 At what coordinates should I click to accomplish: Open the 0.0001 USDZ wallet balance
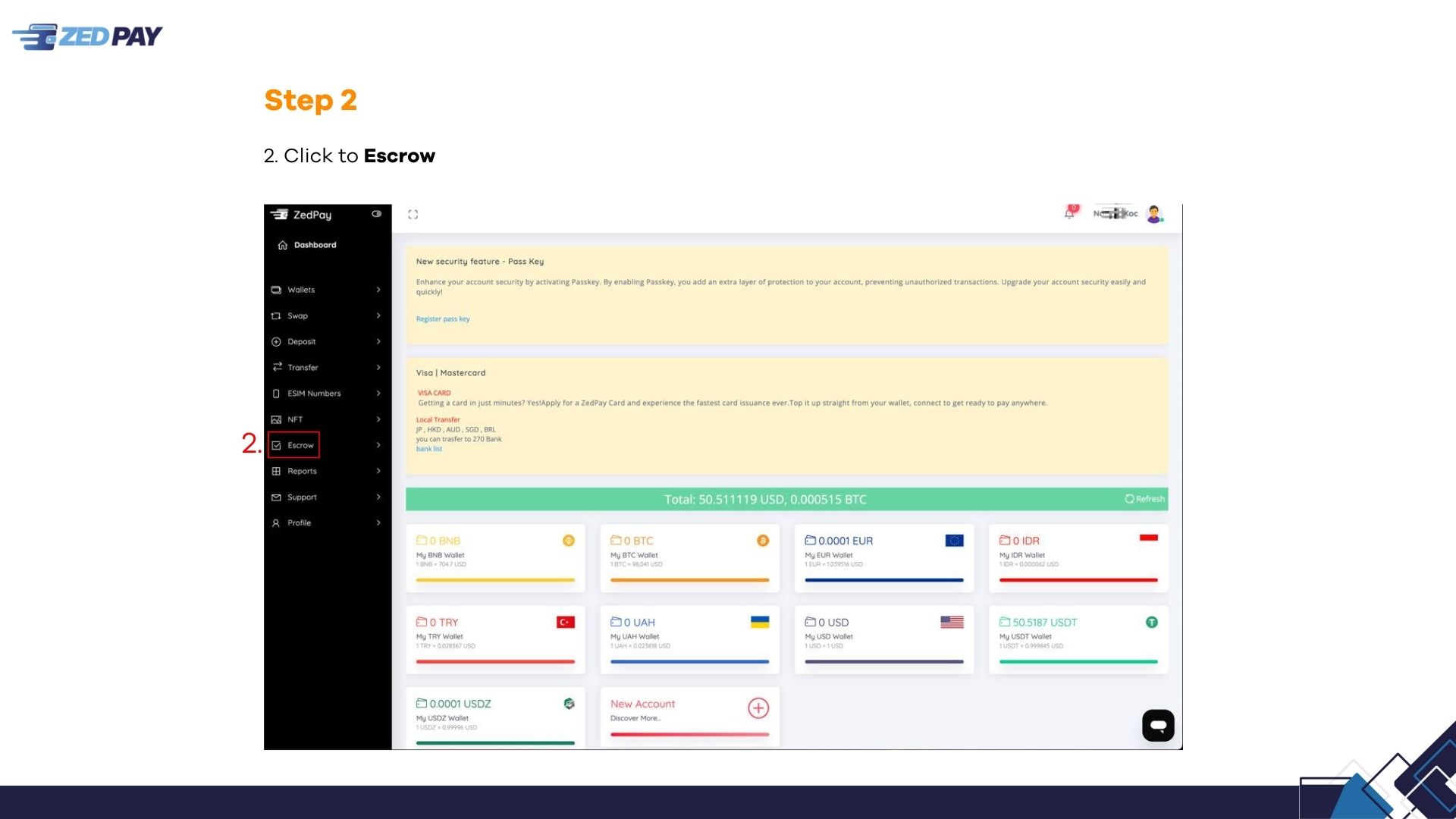point(453,704)
